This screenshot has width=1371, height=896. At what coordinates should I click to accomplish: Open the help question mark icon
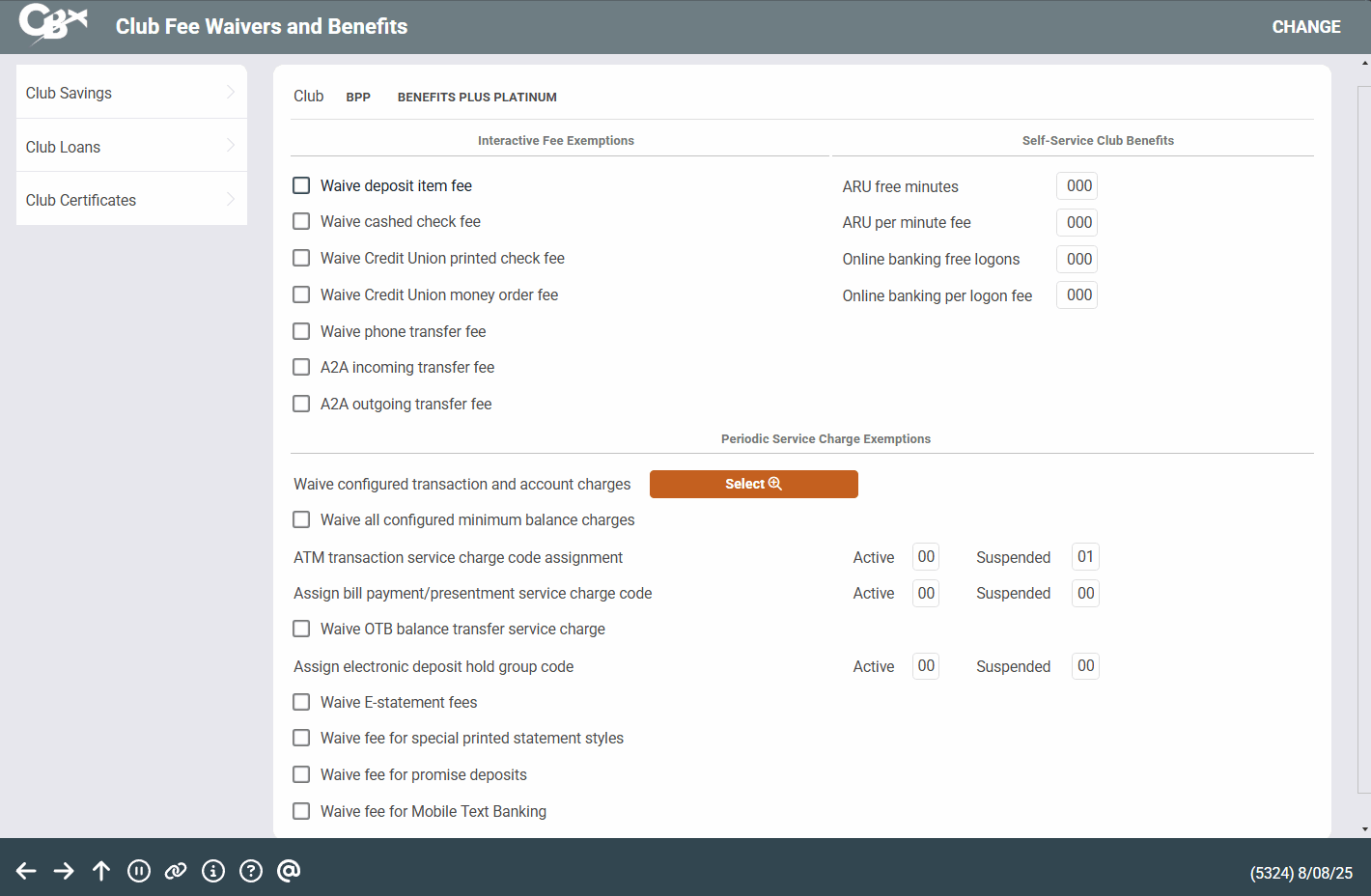pos(251,871)
